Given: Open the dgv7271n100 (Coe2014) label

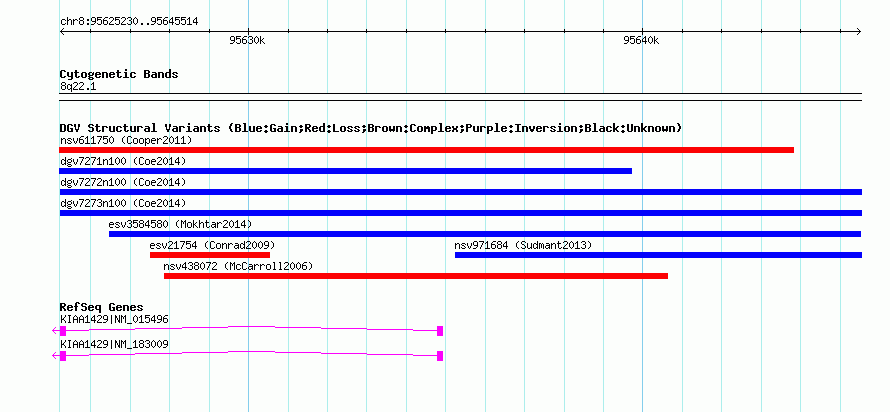Looking at the screenshot, I should (x=123, y=161).
